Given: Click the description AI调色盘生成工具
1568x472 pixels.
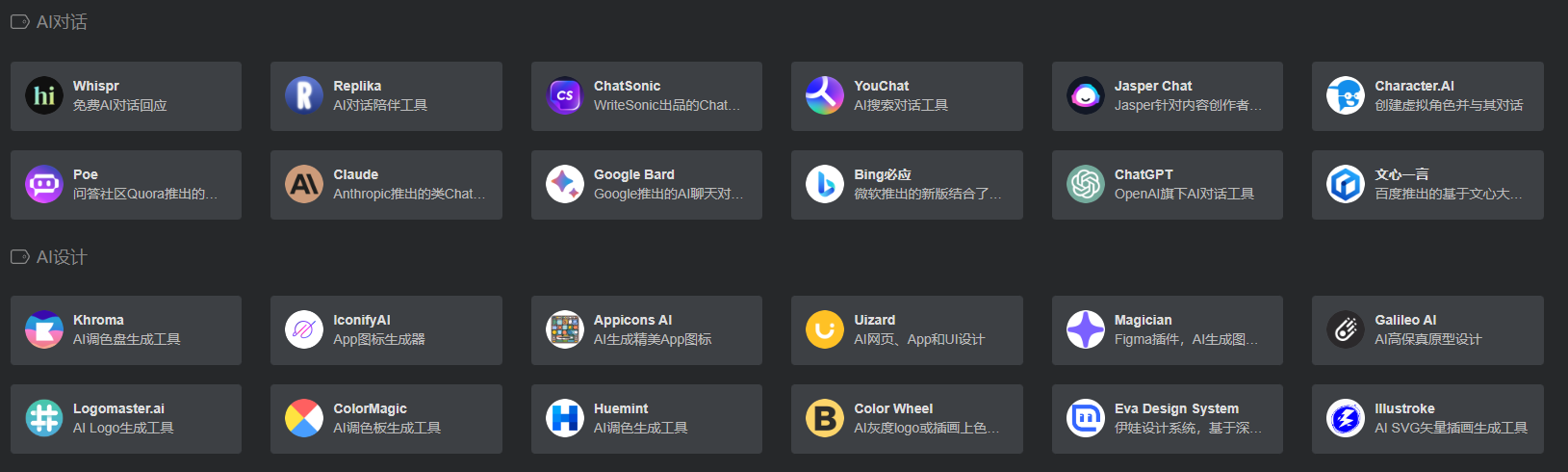Looking at the screenshot, I should (127, 339).
